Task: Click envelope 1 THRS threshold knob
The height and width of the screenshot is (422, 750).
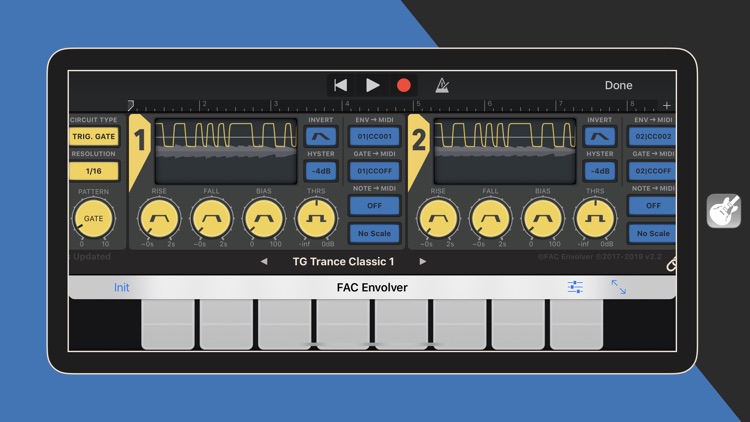Action: point(316,219)
